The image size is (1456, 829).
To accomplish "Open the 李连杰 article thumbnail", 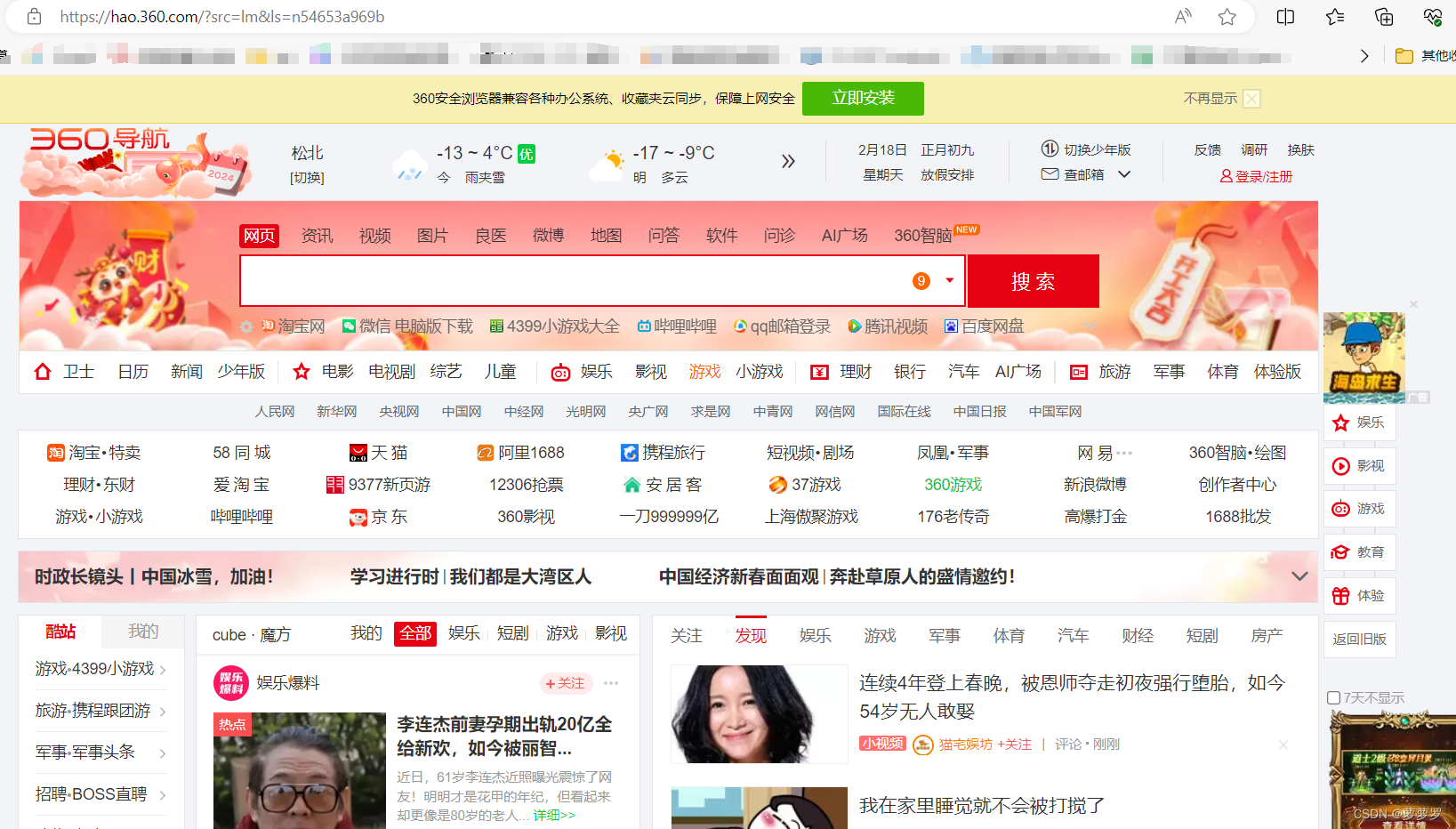I will [300, 770].
